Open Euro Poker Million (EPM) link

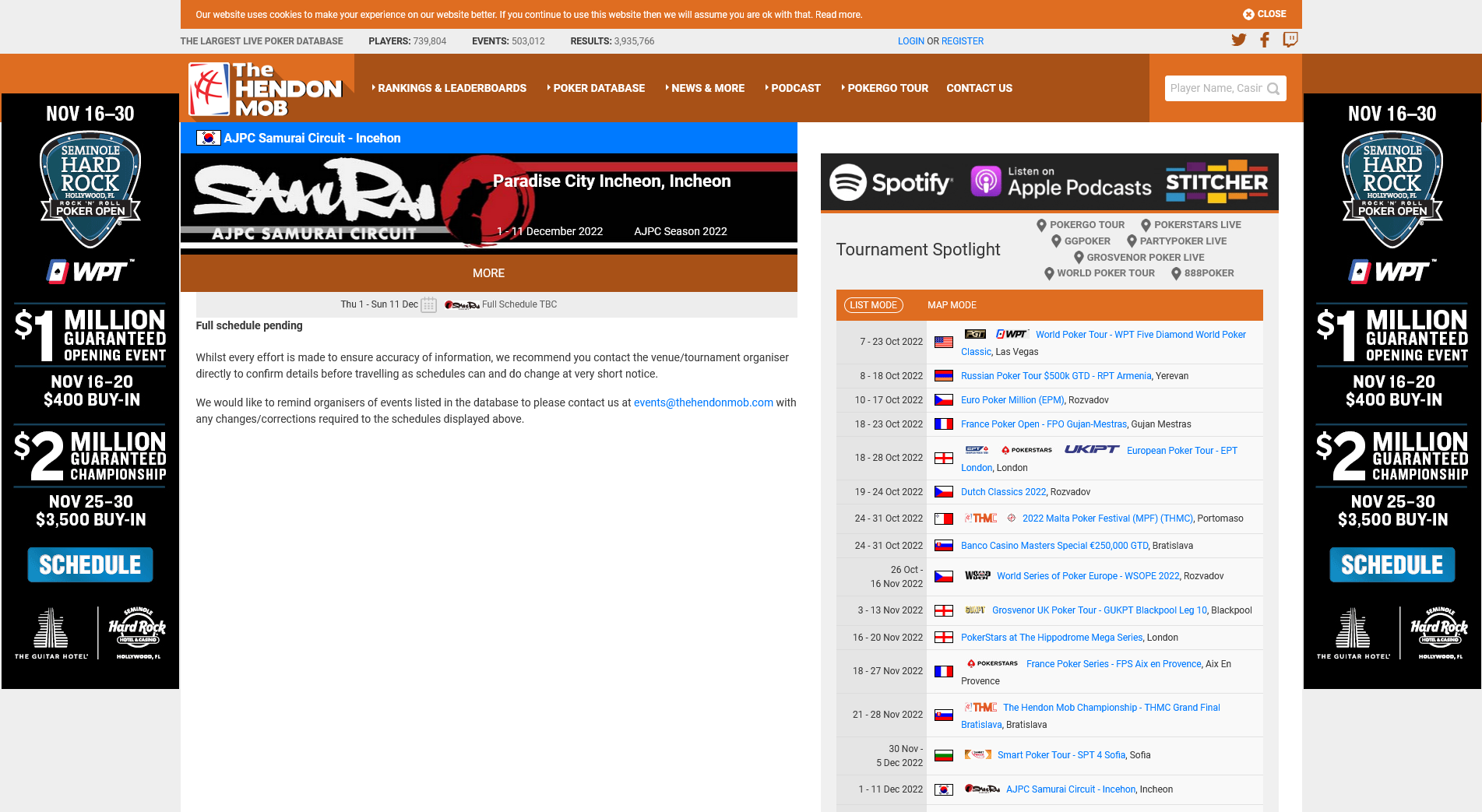tap(1012, 400)
